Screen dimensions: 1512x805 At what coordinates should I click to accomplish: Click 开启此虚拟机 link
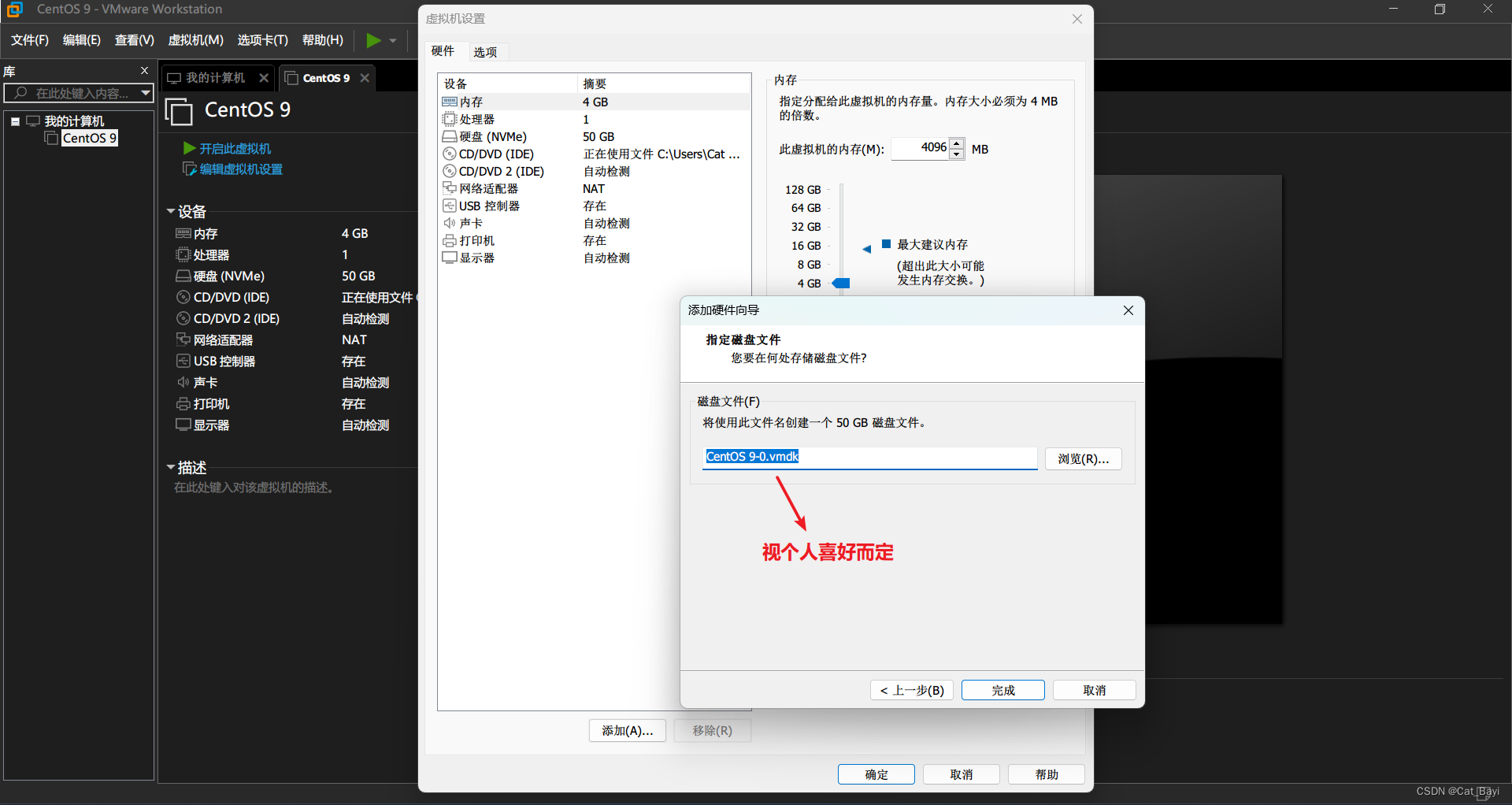[235, 148]
